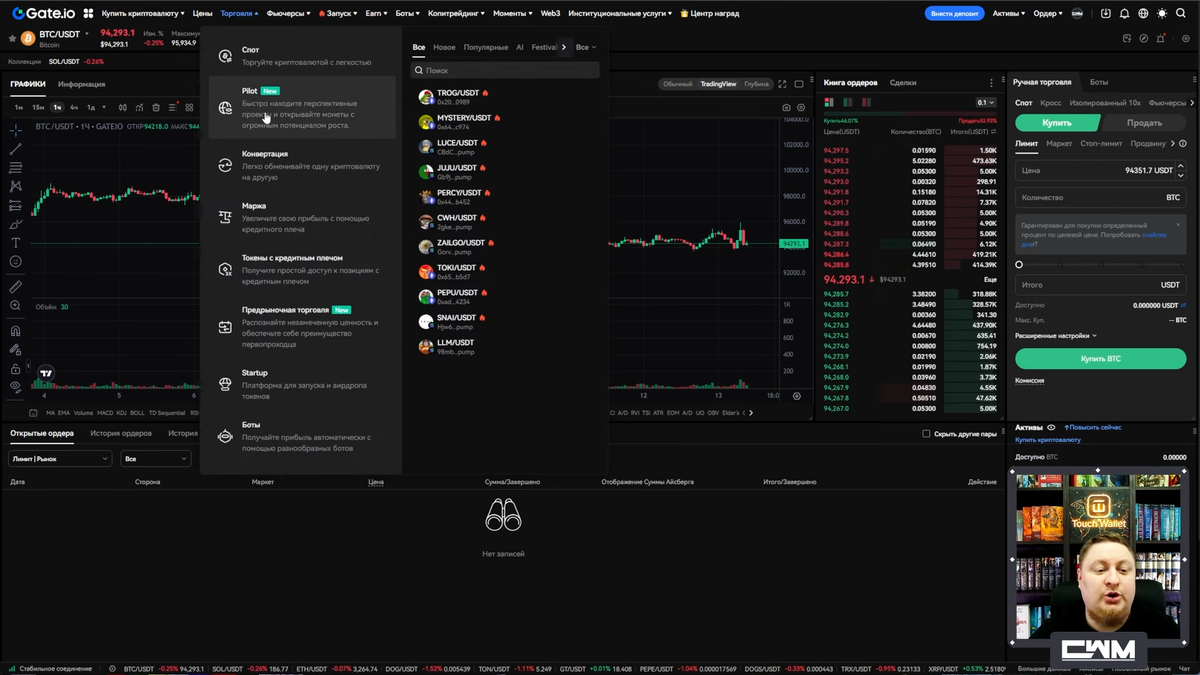This screenshot has height=675, width=1200.
Task: Switch to the Сделки tab
Action: (x=903, y=83)
